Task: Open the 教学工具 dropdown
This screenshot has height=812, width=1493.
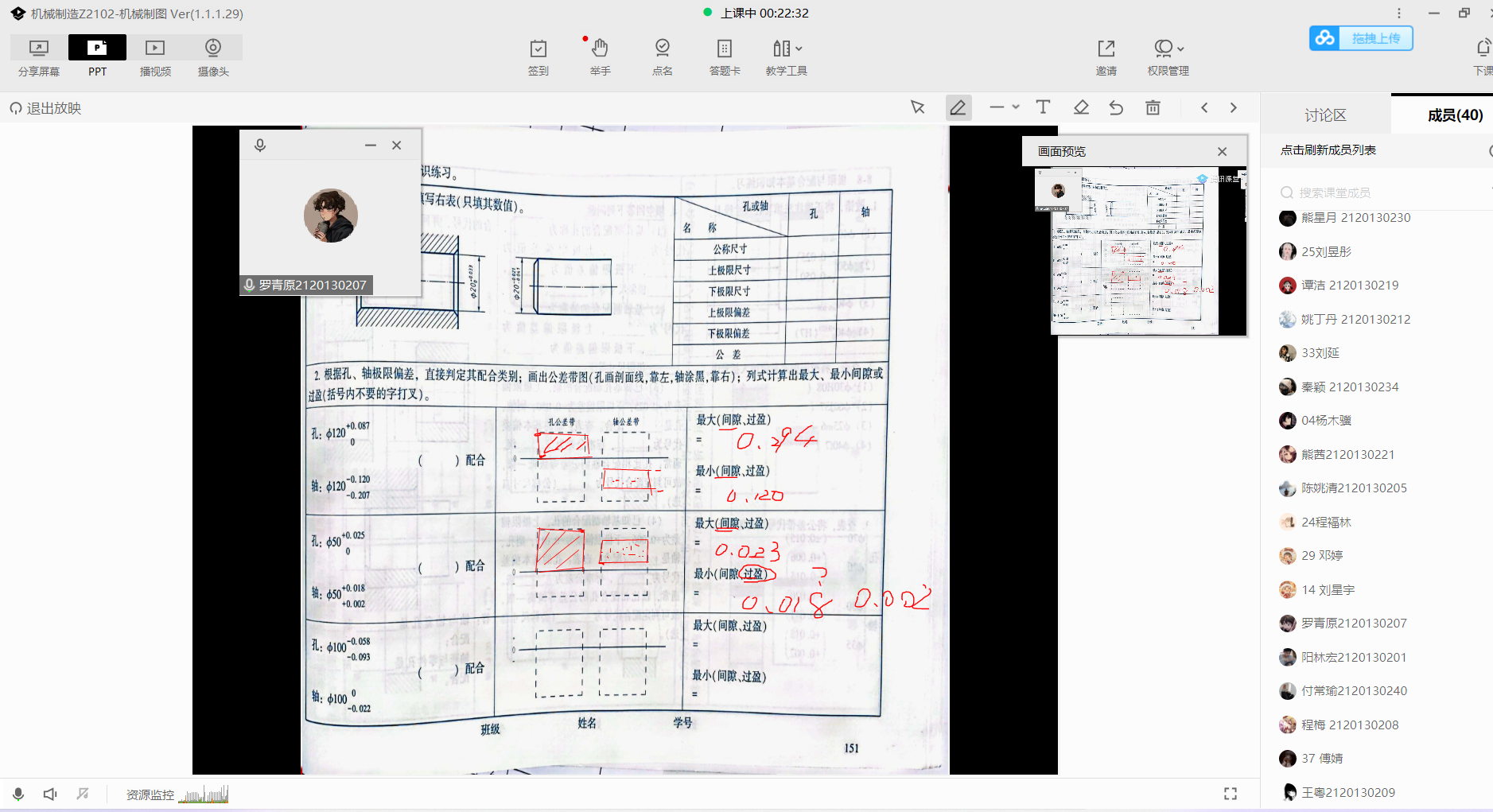Action: point(786,56)
